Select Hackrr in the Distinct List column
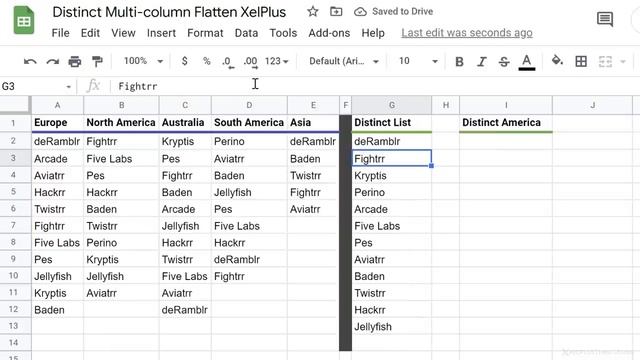The height and width of the screenshot is (360, 640). [391, 310]
